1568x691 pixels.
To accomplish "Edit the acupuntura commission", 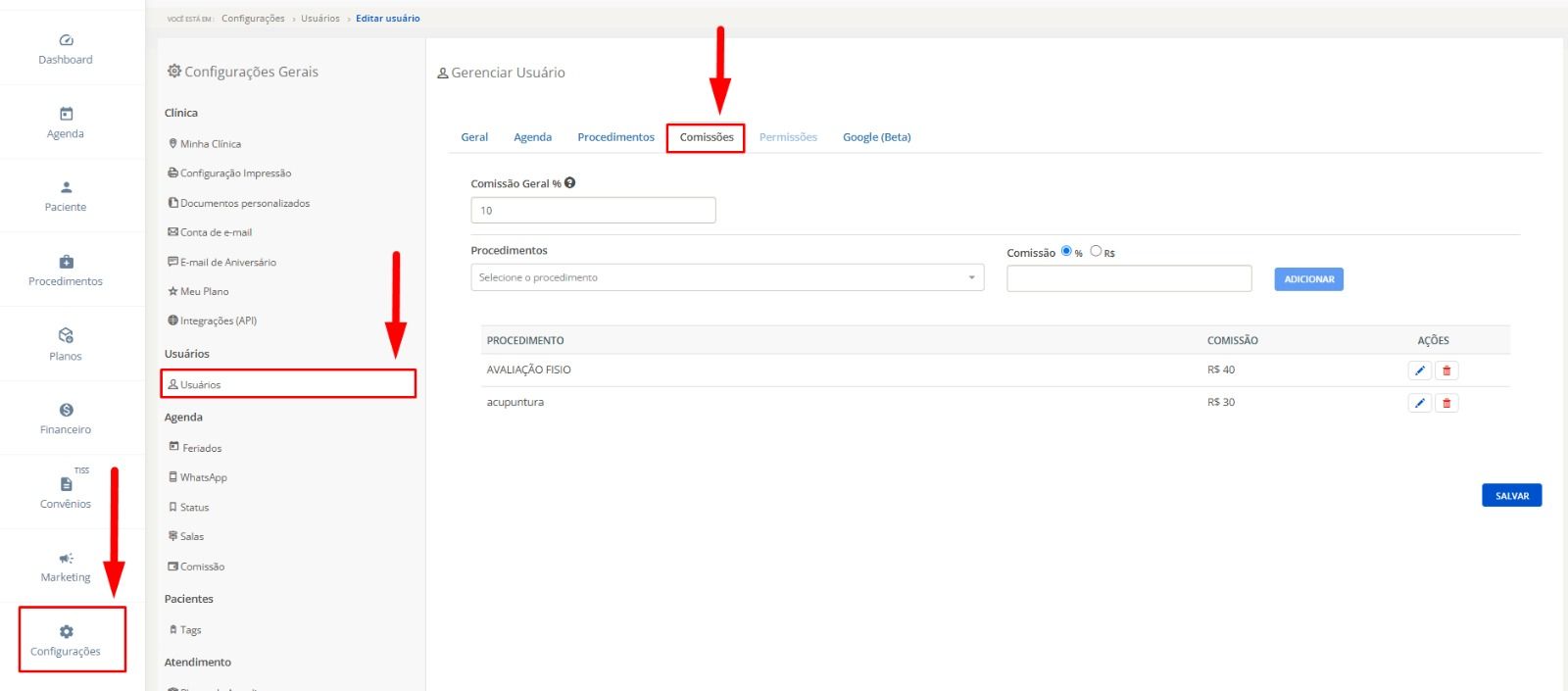I will 1419,403.
